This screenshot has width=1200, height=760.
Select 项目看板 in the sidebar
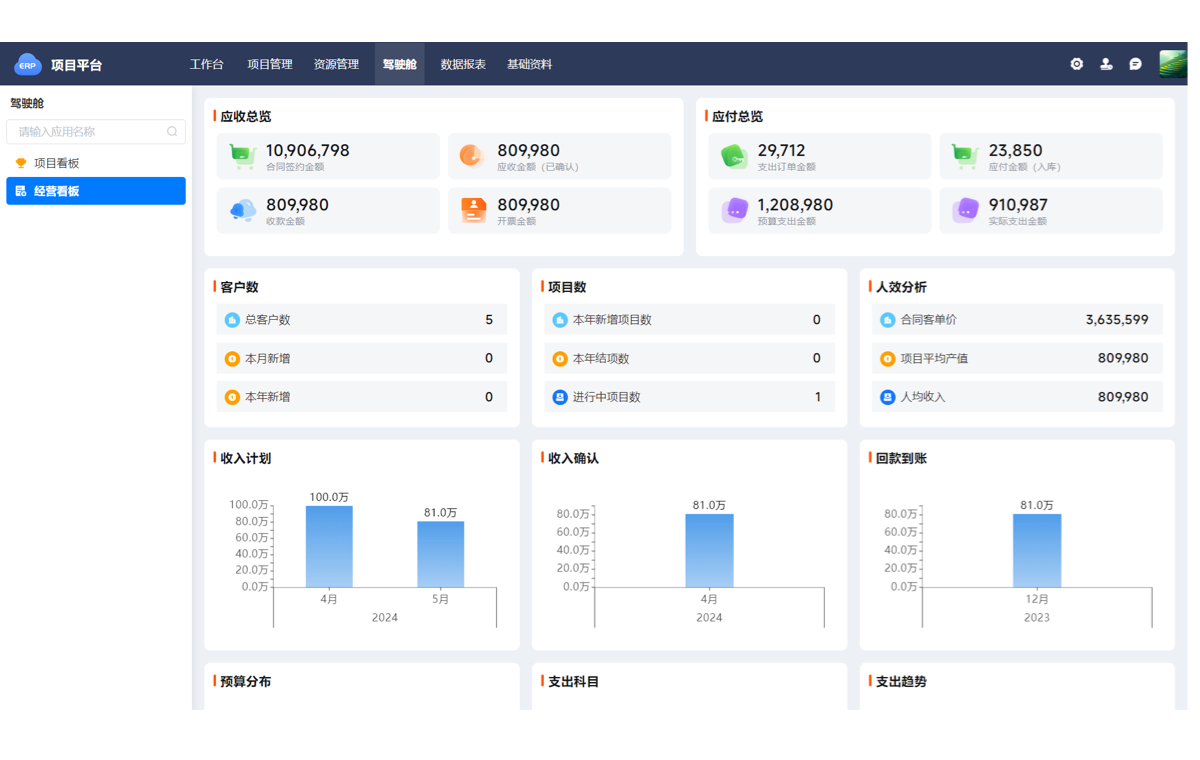pos(57,163)
